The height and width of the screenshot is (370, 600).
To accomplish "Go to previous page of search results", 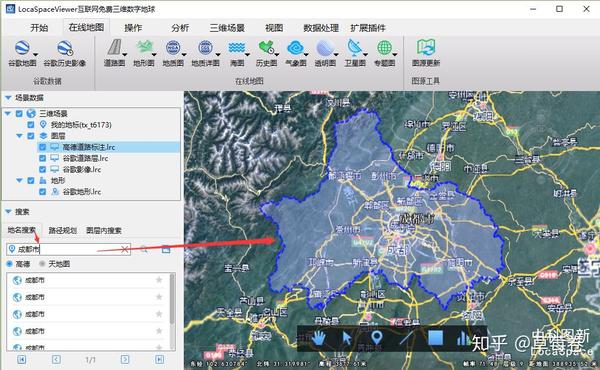I will [56, 359].
